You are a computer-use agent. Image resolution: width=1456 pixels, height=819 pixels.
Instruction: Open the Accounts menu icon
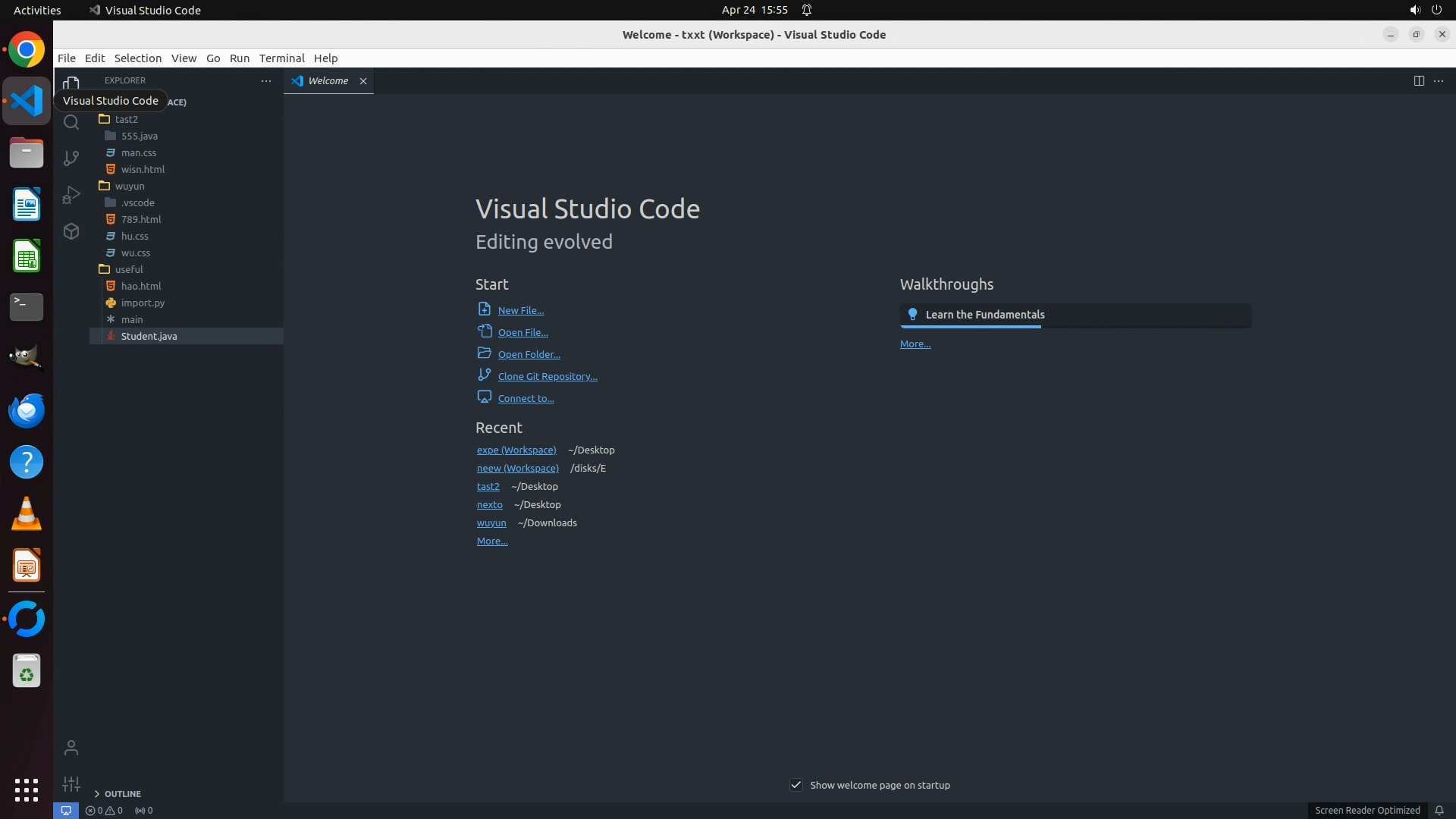click(71, 748)
